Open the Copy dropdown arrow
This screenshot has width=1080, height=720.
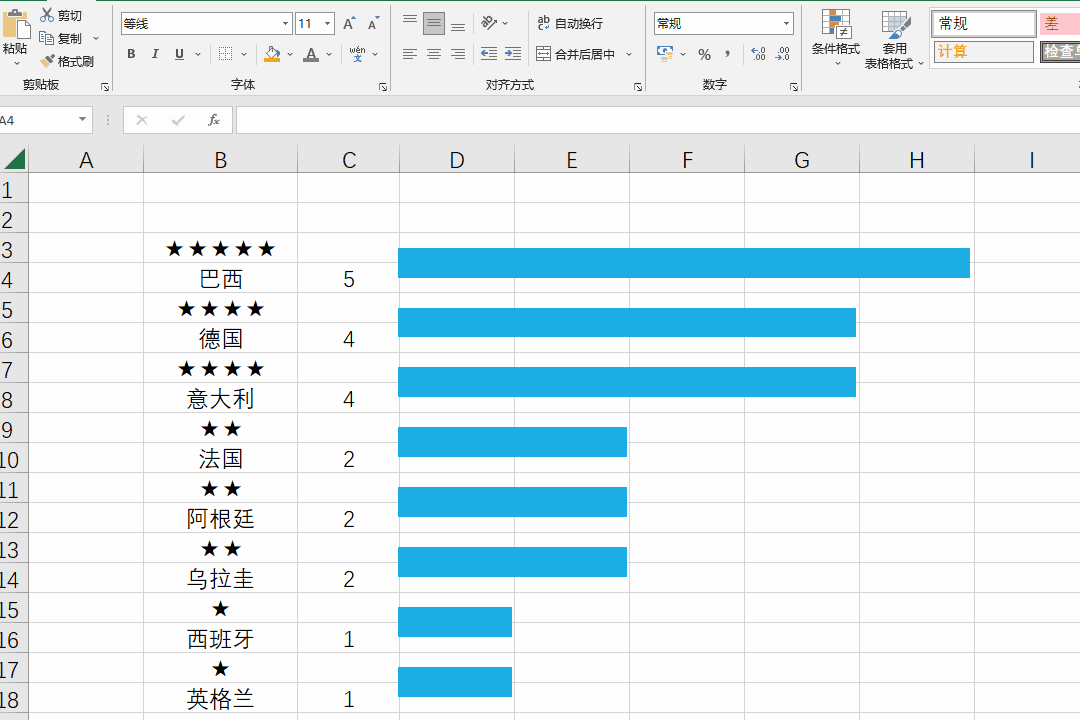pyautogui.click(x=96, y=39)
